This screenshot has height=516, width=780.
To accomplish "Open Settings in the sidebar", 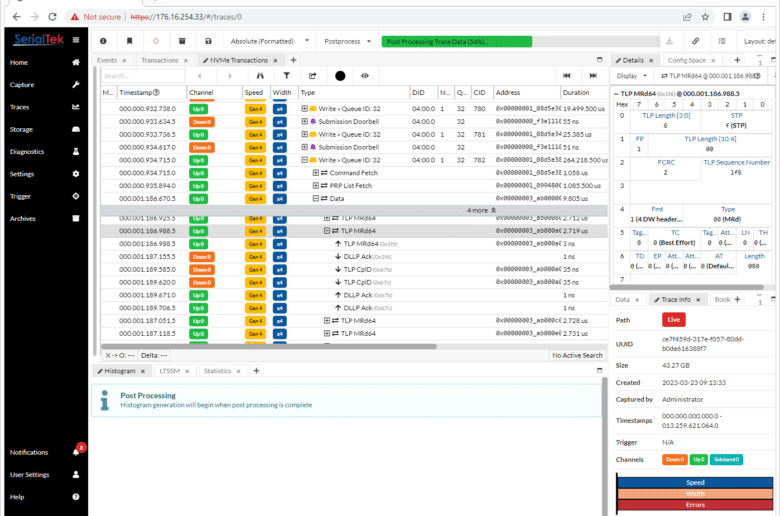I will (x=45, y=174).
